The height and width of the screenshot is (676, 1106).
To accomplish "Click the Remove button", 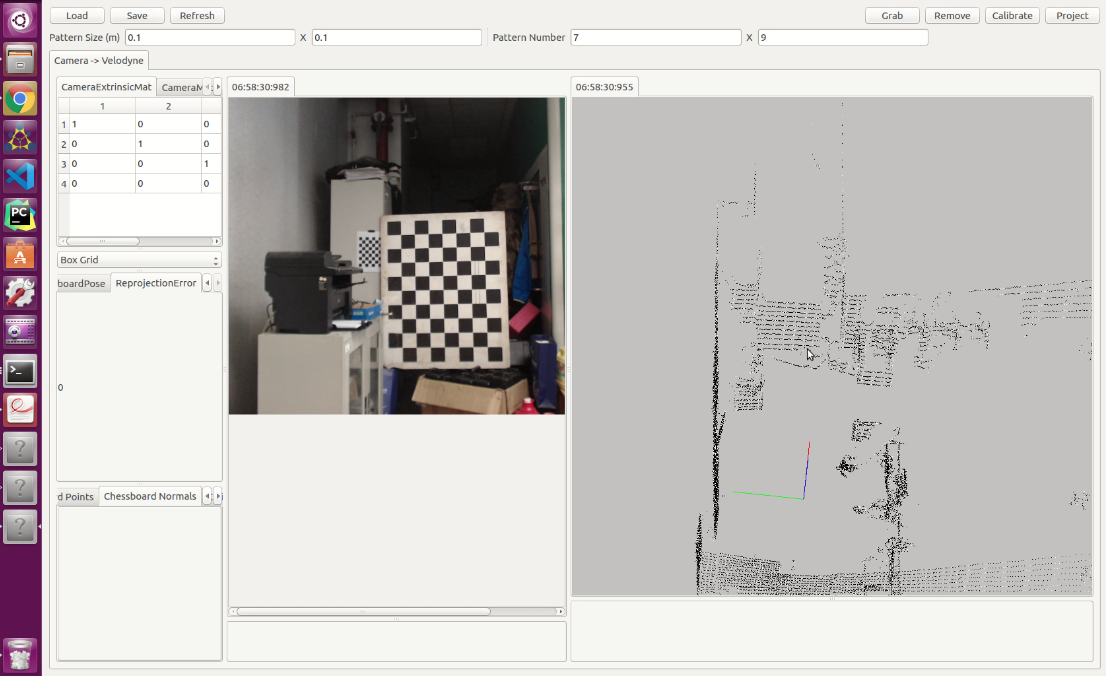I will [952, 16].
